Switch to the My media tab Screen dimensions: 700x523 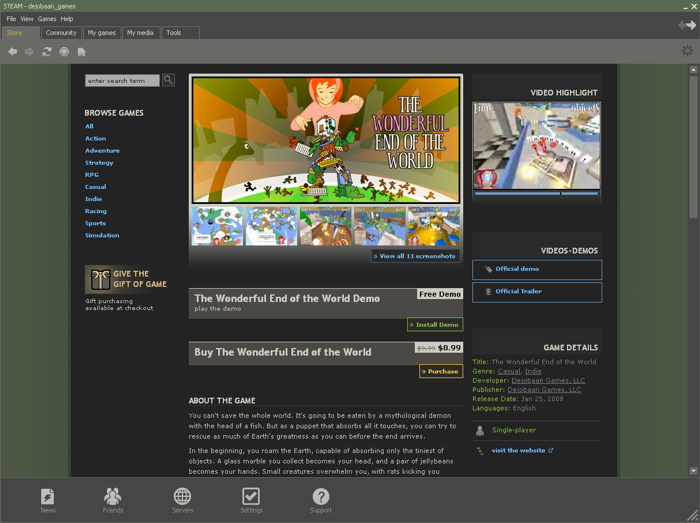(140, 33)
